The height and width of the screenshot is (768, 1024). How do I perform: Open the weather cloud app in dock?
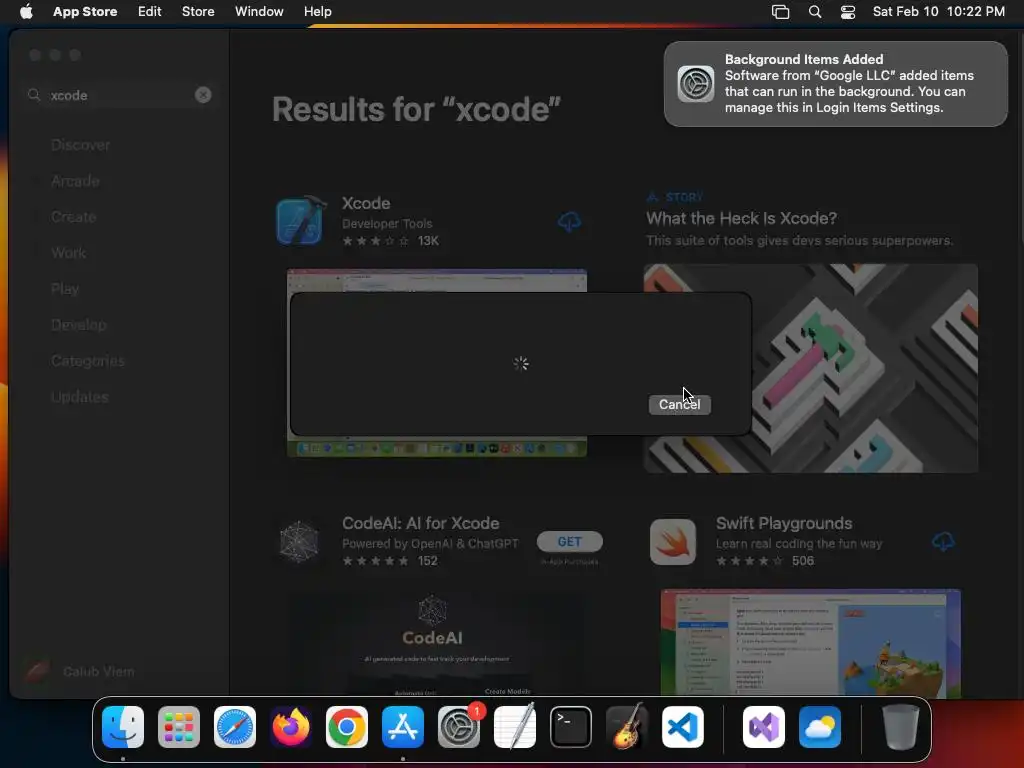click(x=820, y=727)
